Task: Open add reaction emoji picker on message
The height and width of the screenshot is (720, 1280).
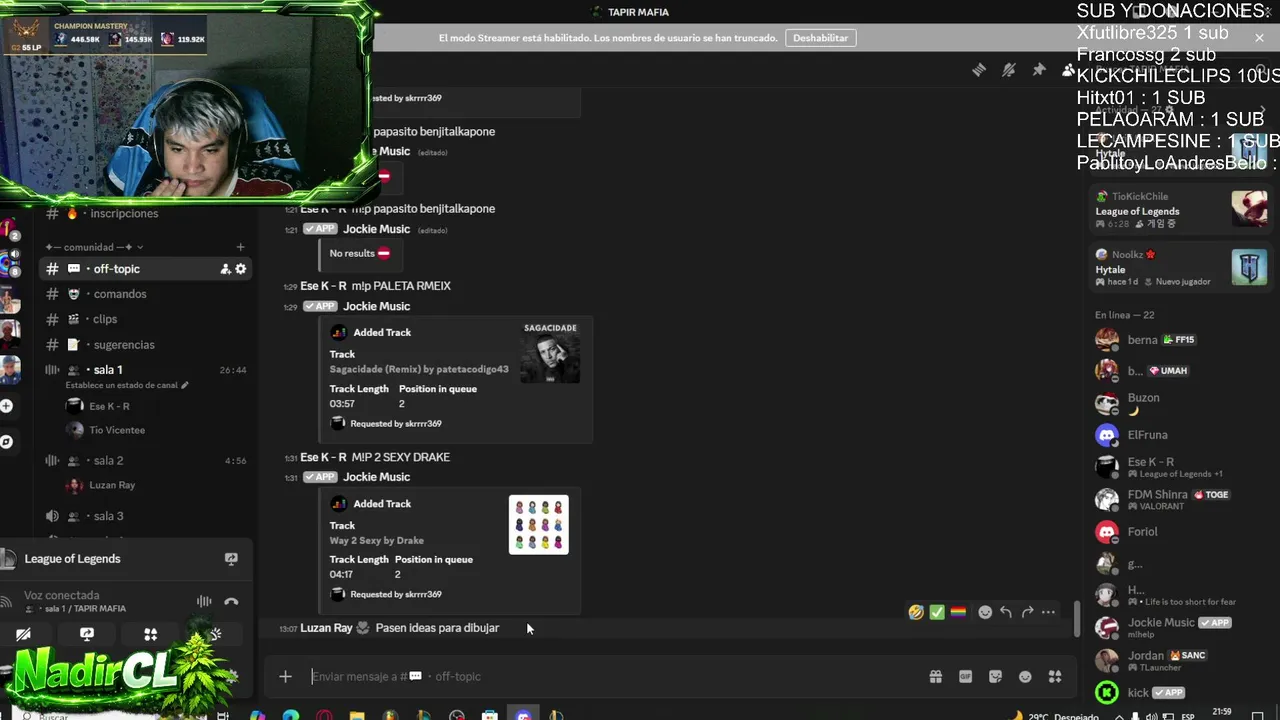Action: [985, 612]
